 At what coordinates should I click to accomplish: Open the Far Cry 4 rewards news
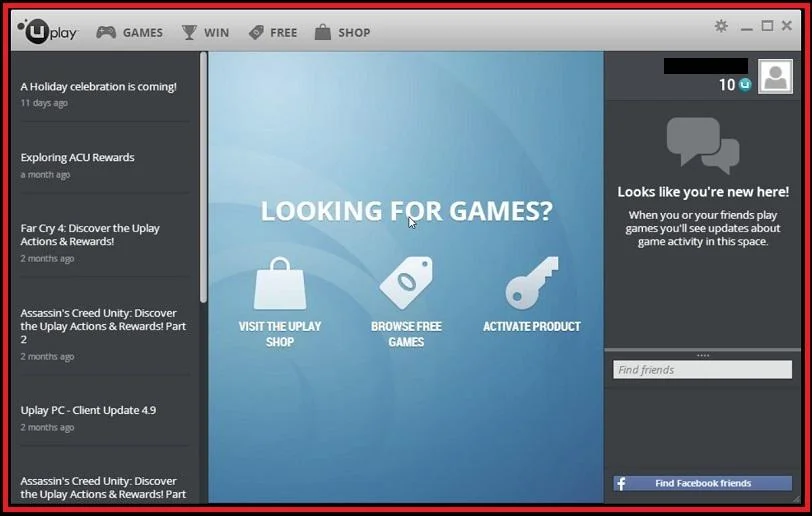coord(90,235)
